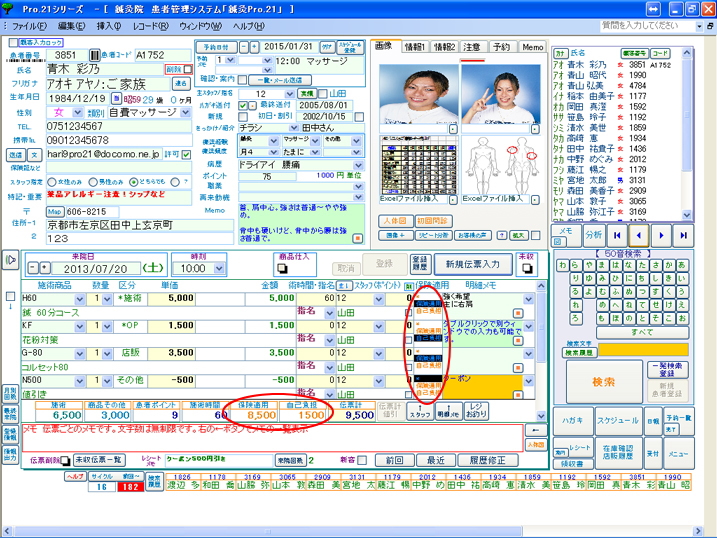Toggle 顧客入力ロック checkbox
This screenshot has width=717, height=538.
coord(14,43)
